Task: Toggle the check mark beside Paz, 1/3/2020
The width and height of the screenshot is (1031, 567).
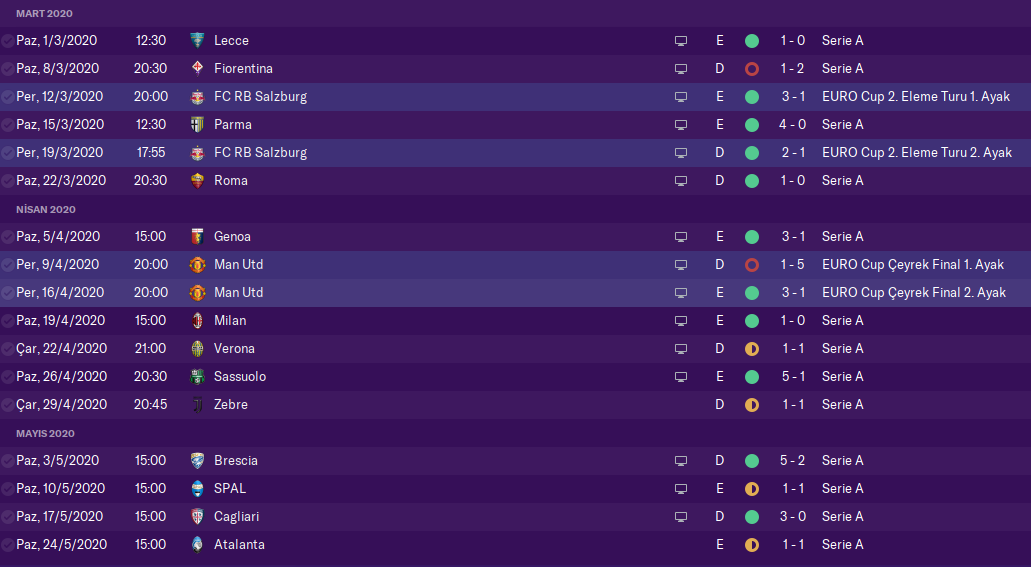Action: pos(8,41)
